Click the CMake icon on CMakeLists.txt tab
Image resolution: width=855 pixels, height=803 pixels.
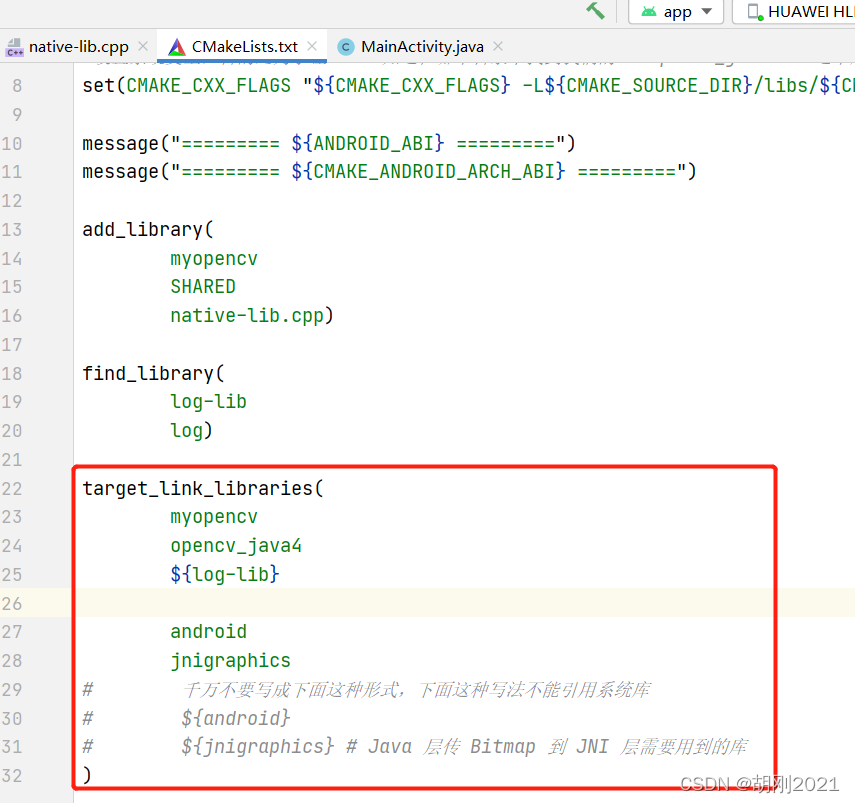177,47
